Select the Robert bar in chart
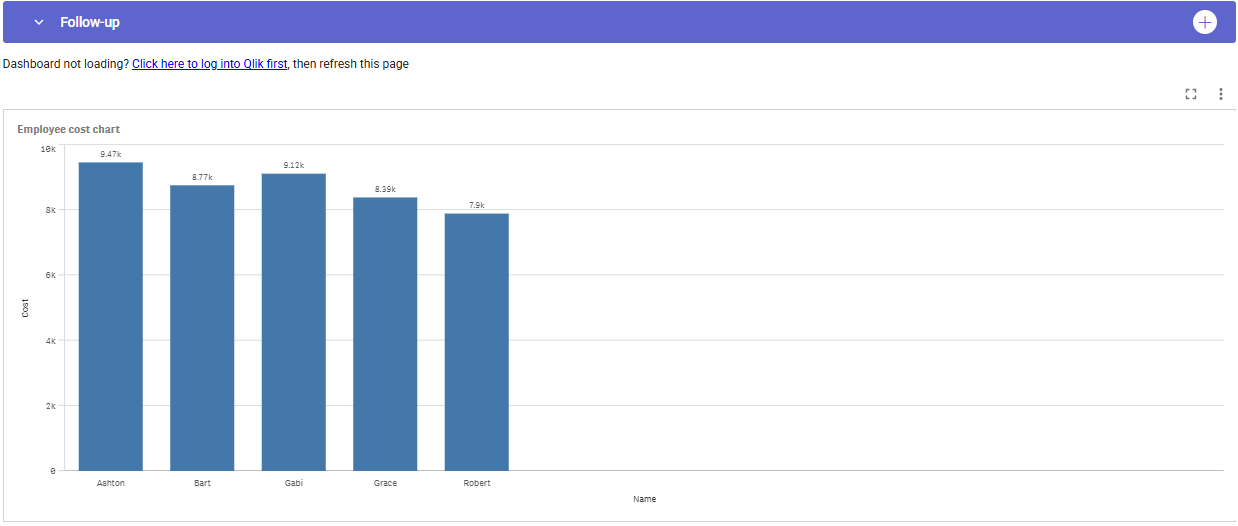This screenshot has height=526, width=1238. pos(477,342)
